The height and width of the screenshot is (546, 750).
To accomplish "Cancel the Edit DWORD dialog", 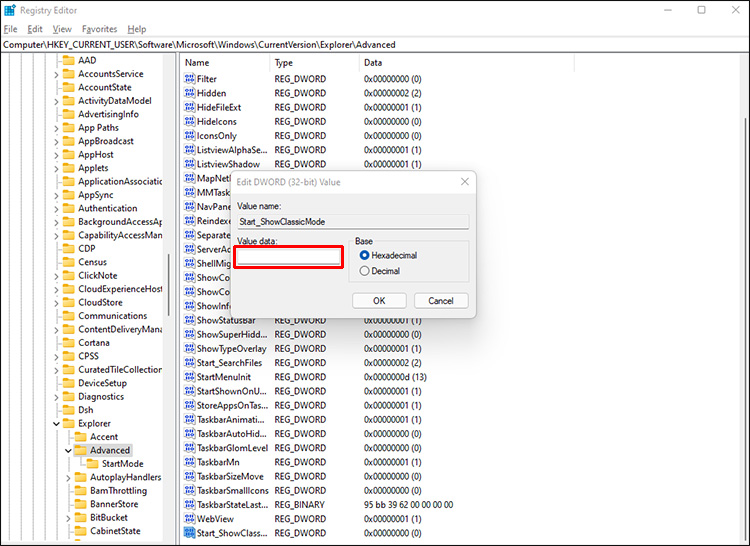I will [441, 301].
